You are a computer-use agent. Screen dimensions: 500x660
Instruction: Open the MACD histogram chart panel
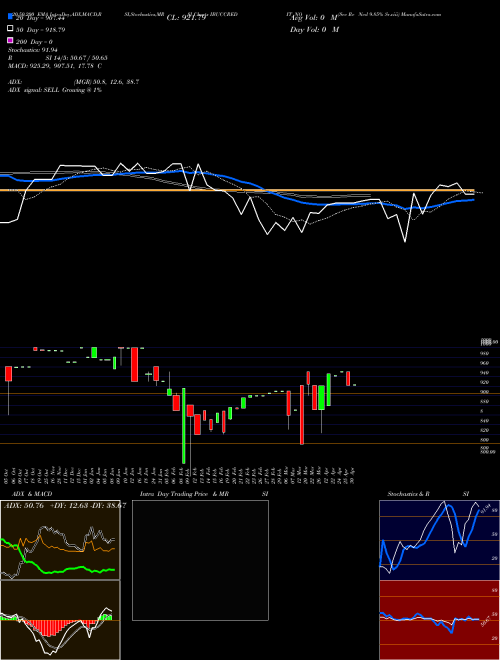click(60, 620)
